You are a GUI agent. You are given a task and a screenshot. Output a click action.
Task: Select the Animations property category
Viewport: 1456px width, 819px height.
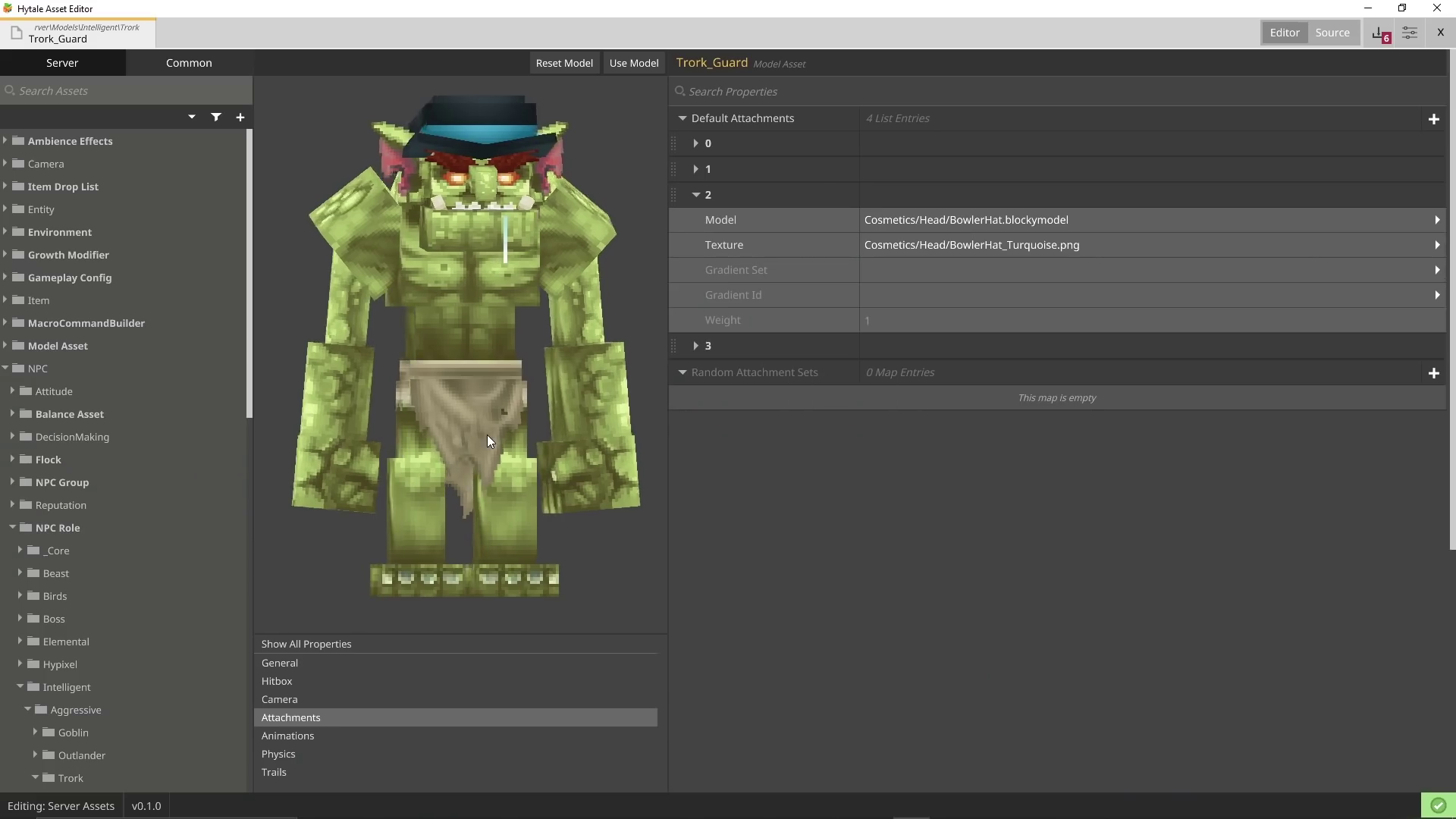click(x=288, y=736)
